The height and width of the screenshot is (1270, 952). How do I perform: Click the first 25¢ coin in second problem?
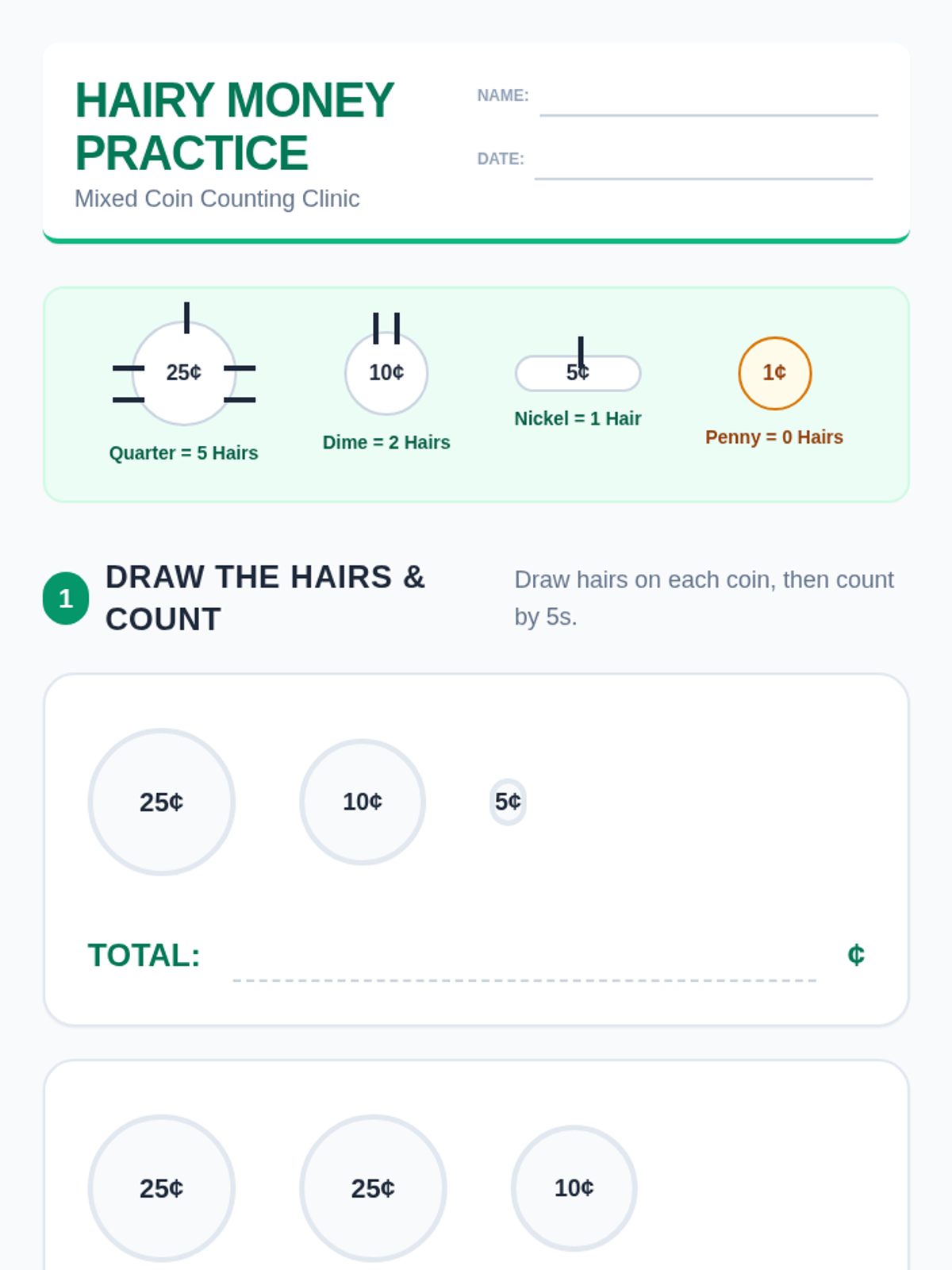coord(162,1188)
